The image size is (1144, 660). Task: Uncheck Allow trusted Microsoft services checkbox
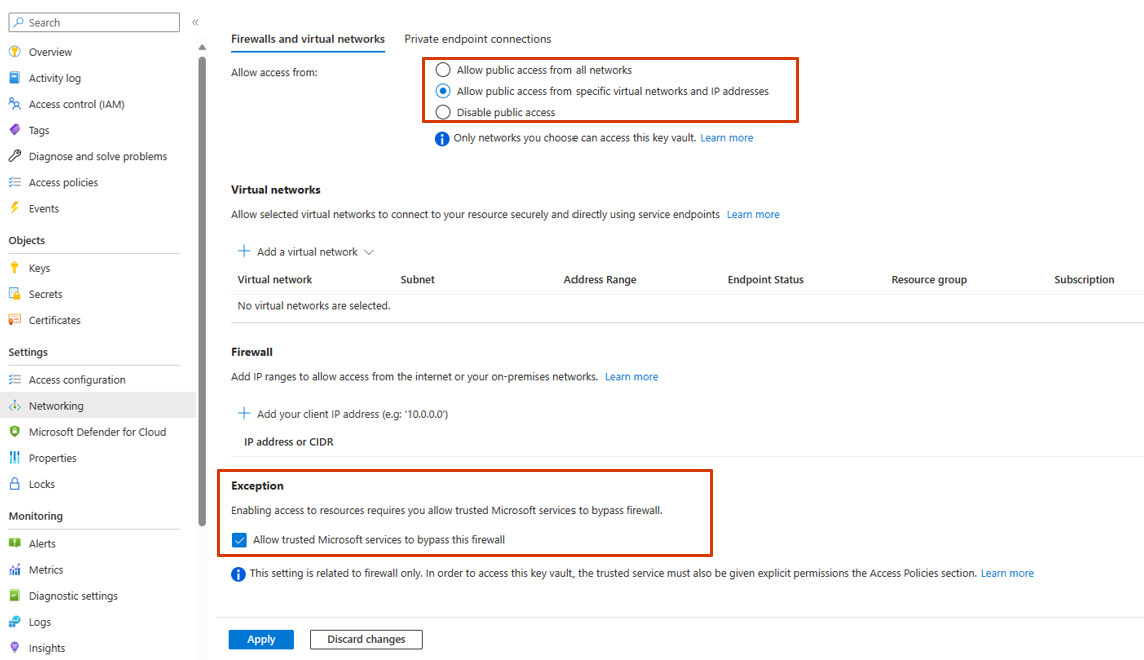[239, 540]
